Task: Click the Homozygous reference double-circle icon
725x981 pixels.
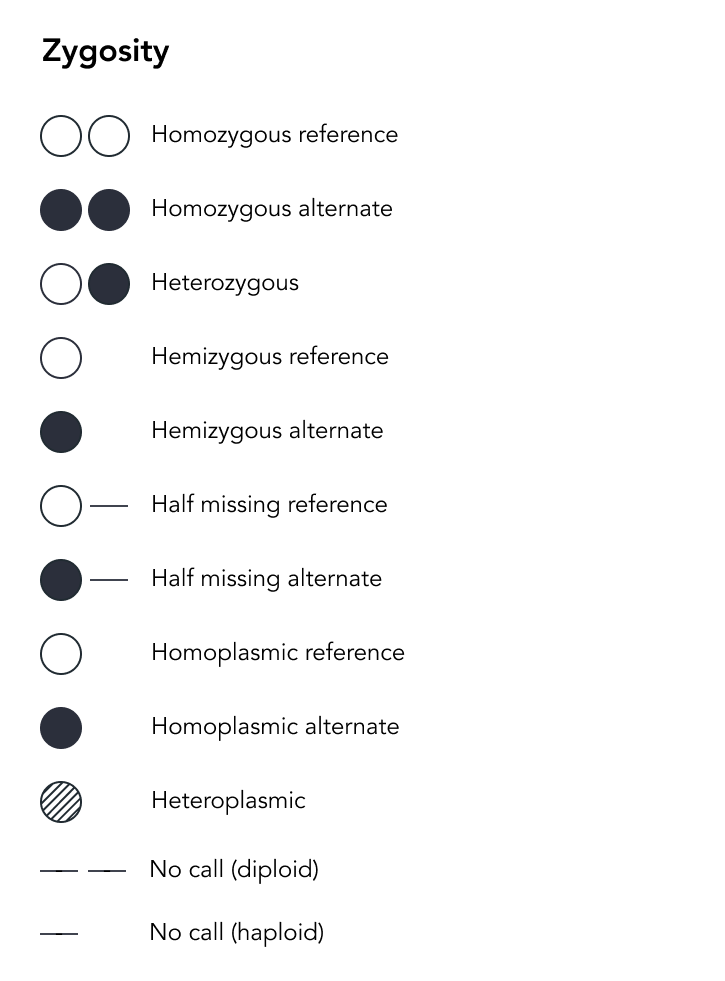Action: coord(85,136)
